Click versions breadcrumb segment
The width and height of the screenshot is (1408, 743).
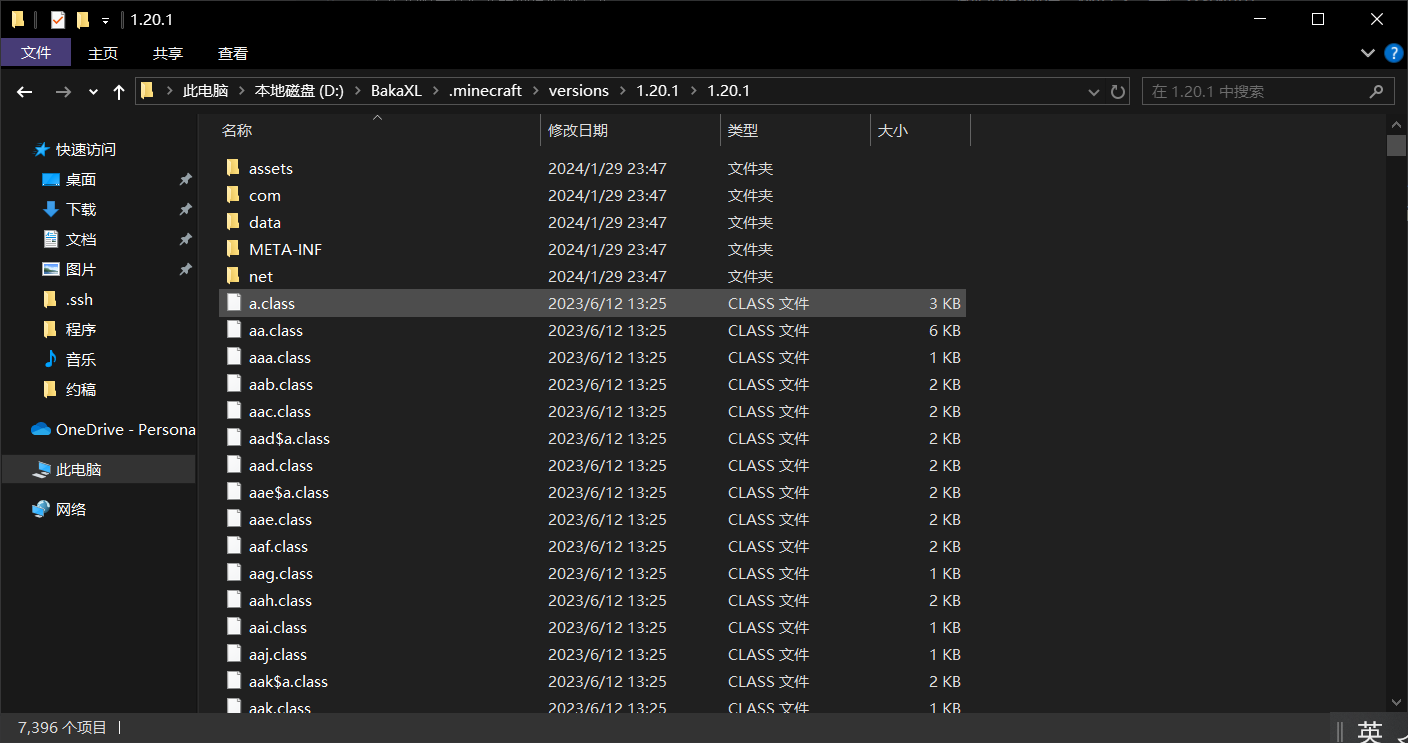coord(579,91)
